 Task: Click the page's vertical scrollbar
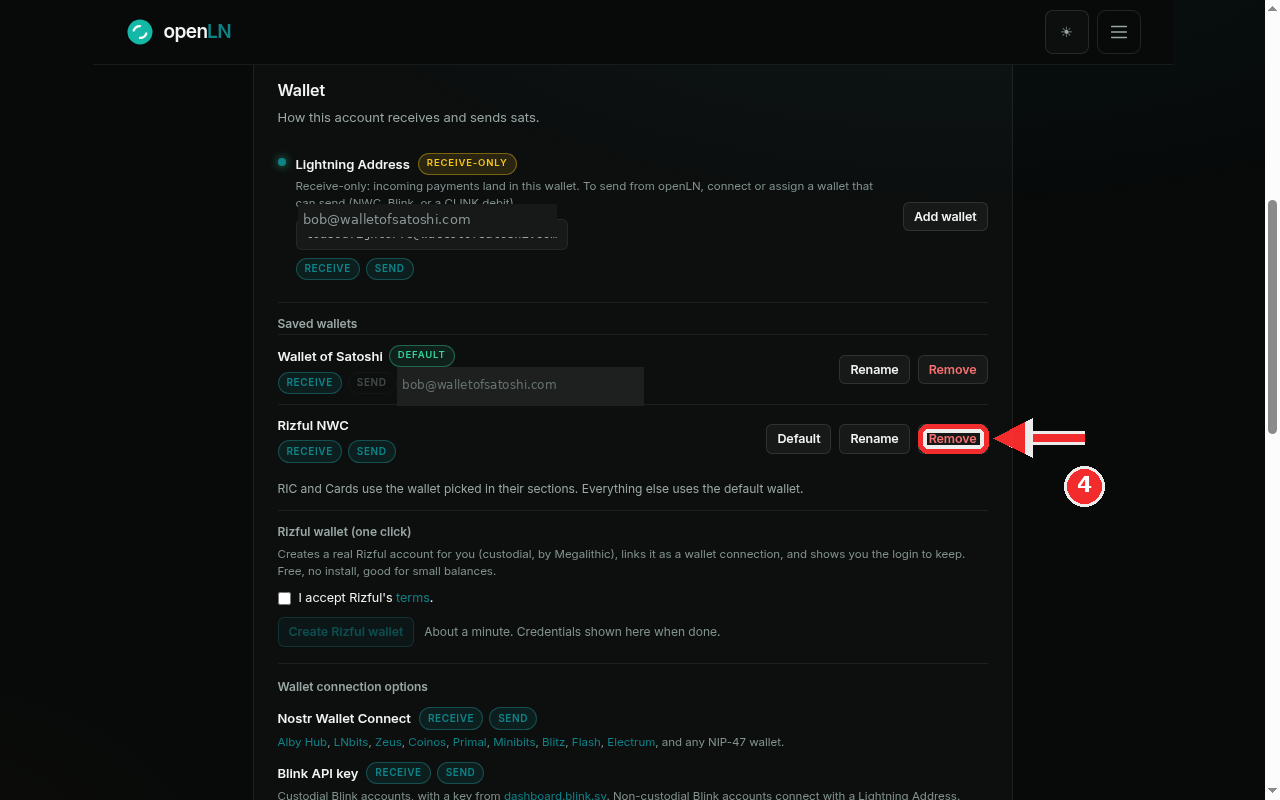click(1272, 317)
